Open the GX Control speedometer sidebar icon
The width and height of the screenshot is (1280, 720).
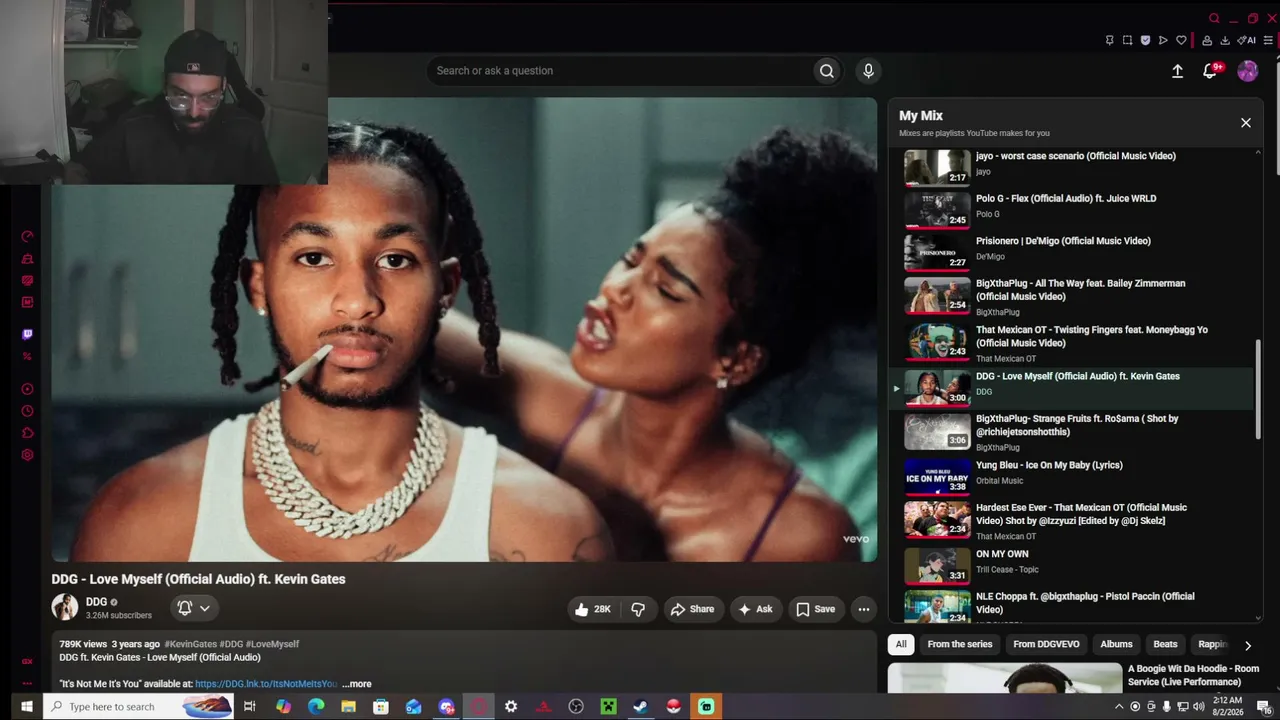coord(27,237)
